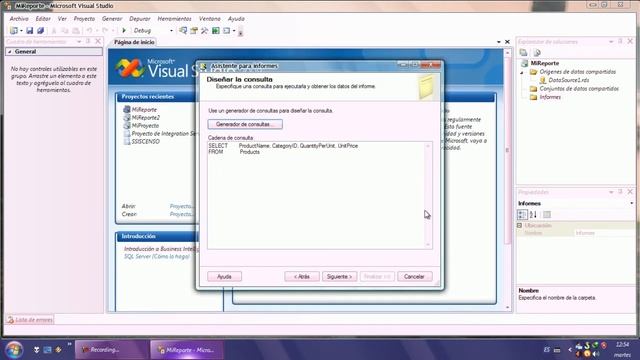
Task: Click the Nombre property value field
Action: pos(604,233)
